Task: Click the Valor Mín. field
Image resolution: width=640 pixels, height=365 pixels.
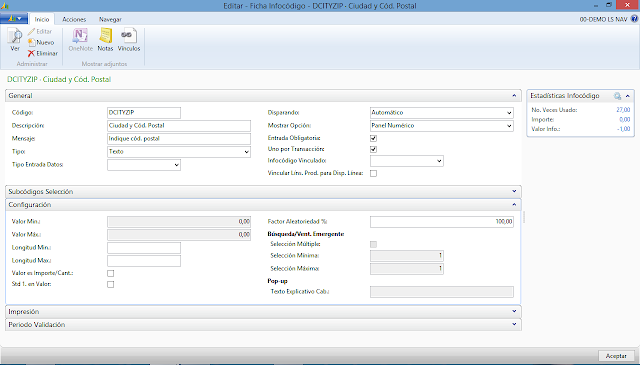Action: point(179,222)
